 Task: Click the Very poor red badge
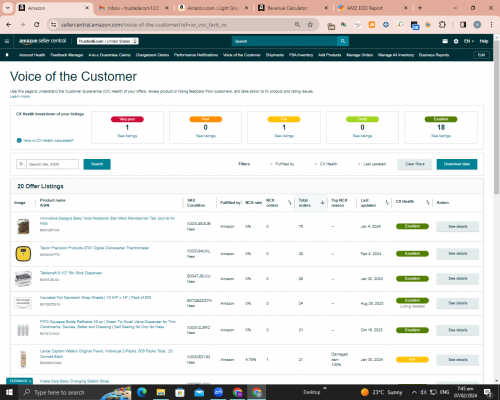pos(127,119)
